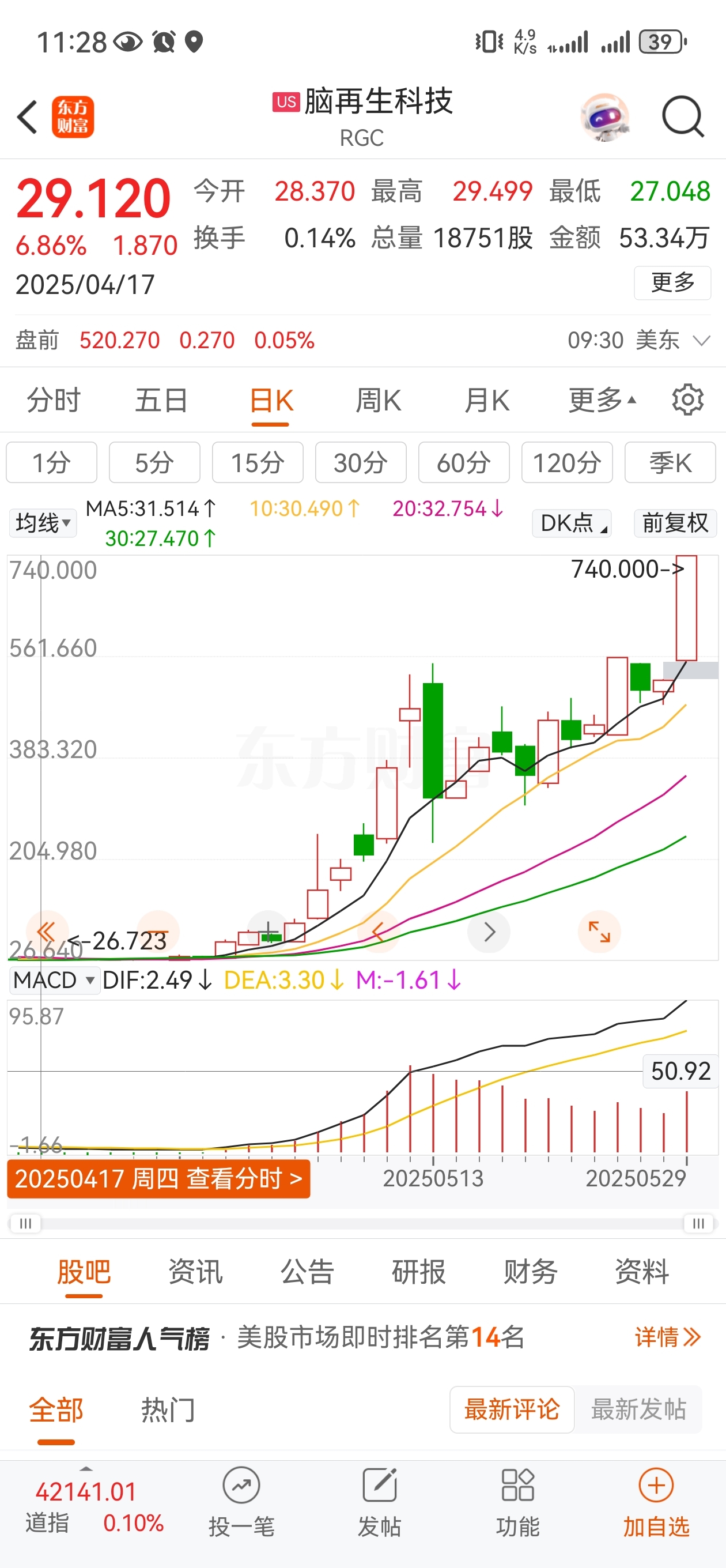Select 日K chart tab
This screenshot has height=1568, width=726.
(271, 401)
